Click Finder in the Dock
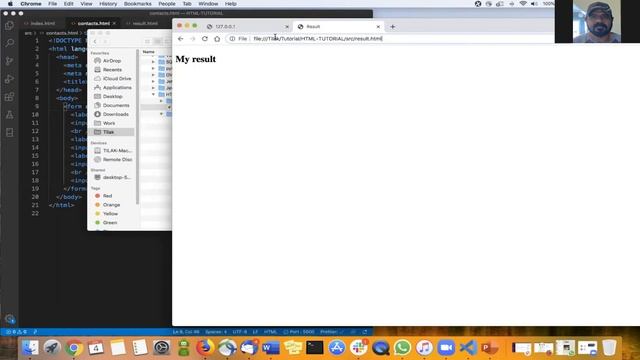Image resolution: width=640 pixels, height=360 pixels. (30, 348)
